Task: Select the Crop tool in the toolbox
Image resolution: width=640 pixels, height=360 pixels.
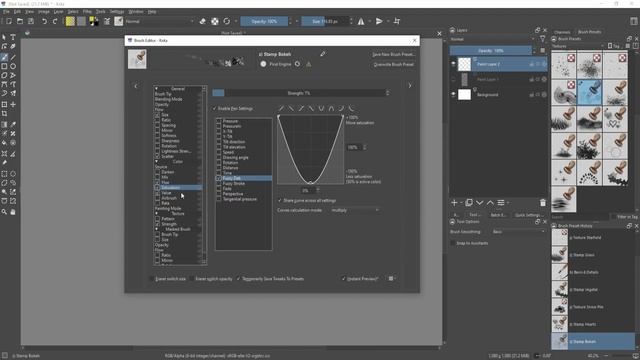Action: tap(4, 114)
